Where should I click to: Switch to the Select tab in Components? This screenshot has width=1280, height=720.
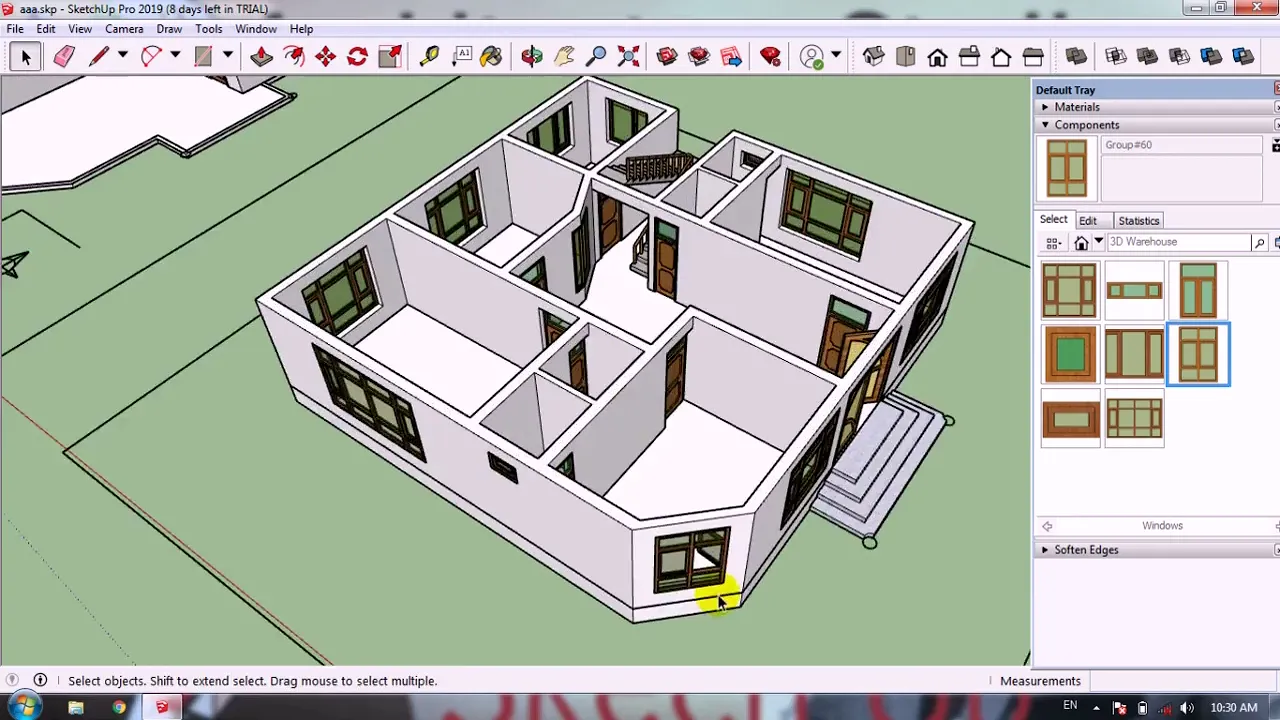click(1053, 220)
